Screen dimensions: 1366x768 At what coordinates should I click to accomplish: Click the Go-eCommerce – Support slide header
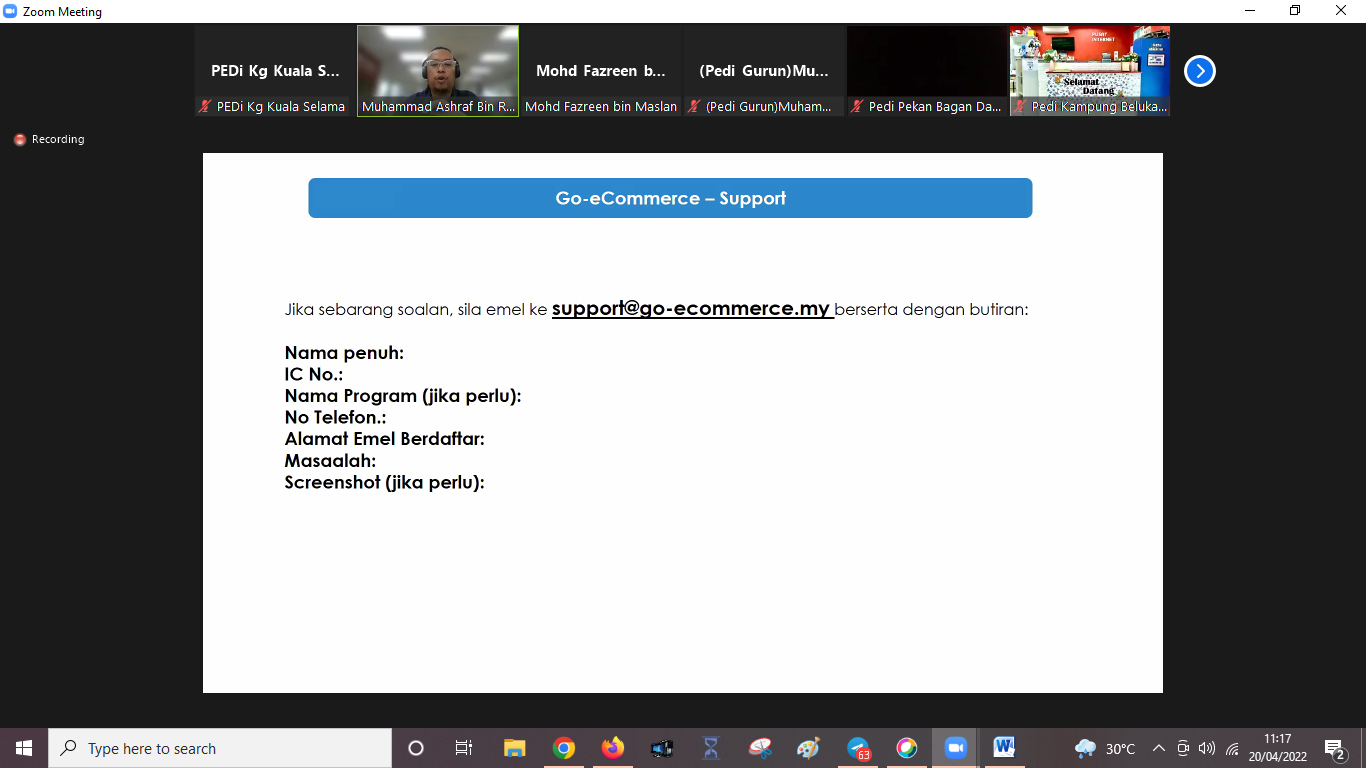pyautogui.click(x=670, y=198)
